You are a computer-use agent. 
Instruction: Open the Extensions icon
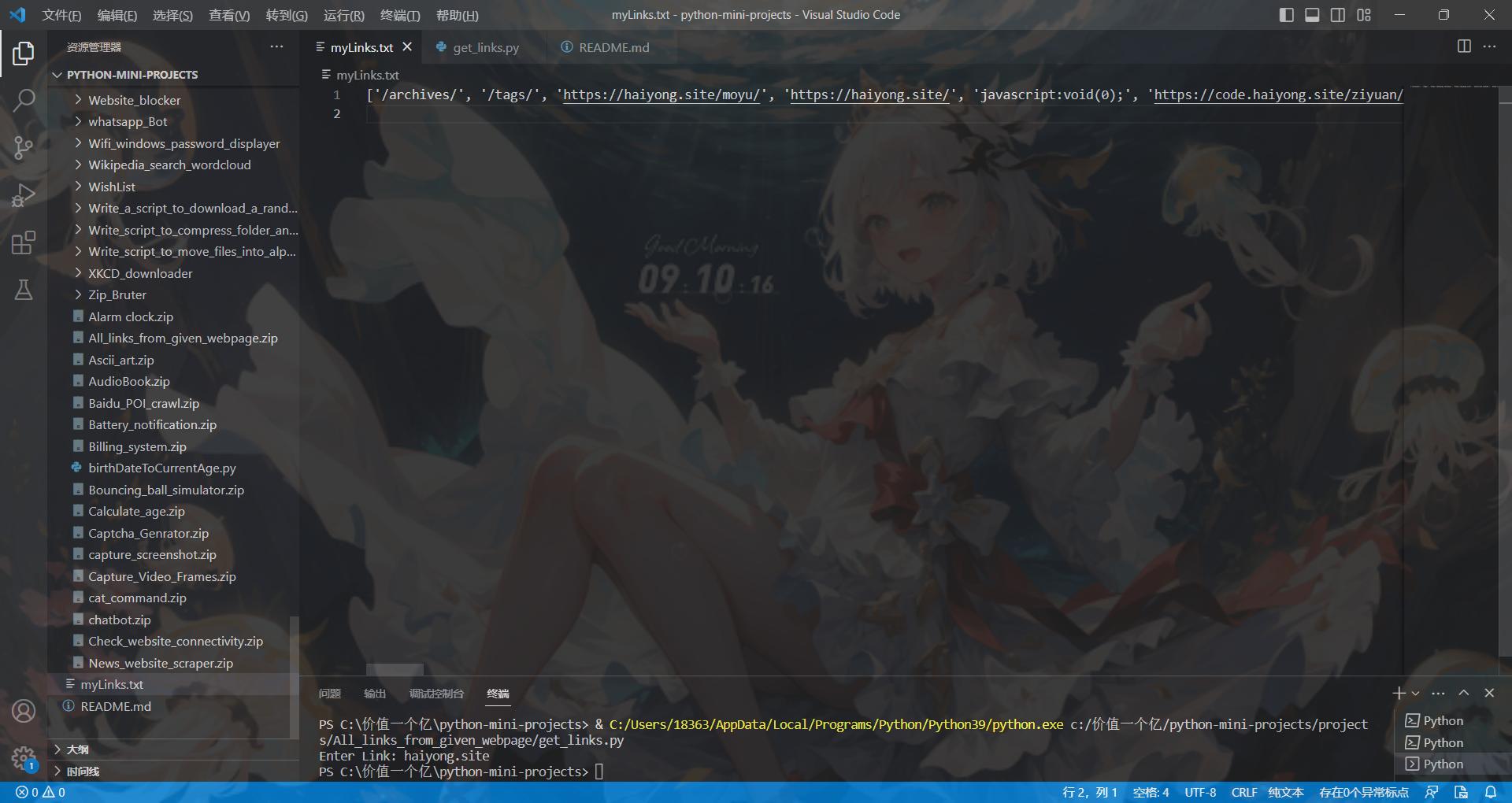coord(24,242)
